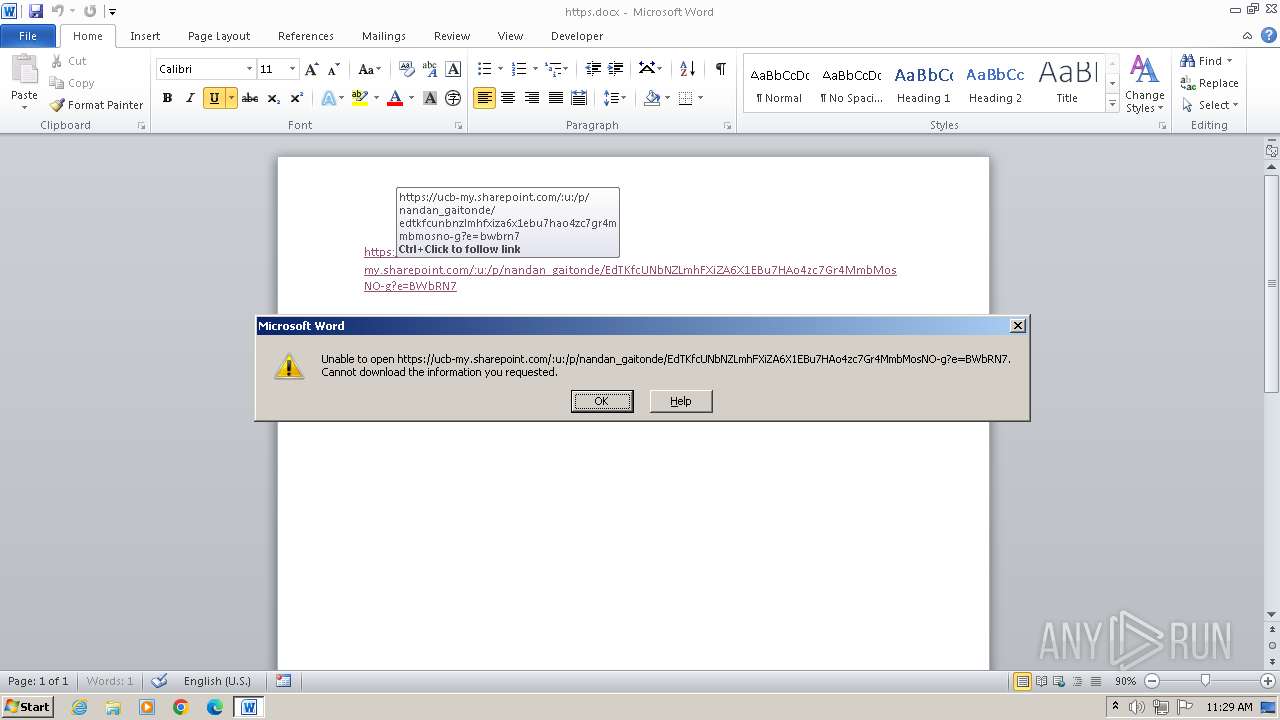Toggle subscript formatting

coord(273,98)
